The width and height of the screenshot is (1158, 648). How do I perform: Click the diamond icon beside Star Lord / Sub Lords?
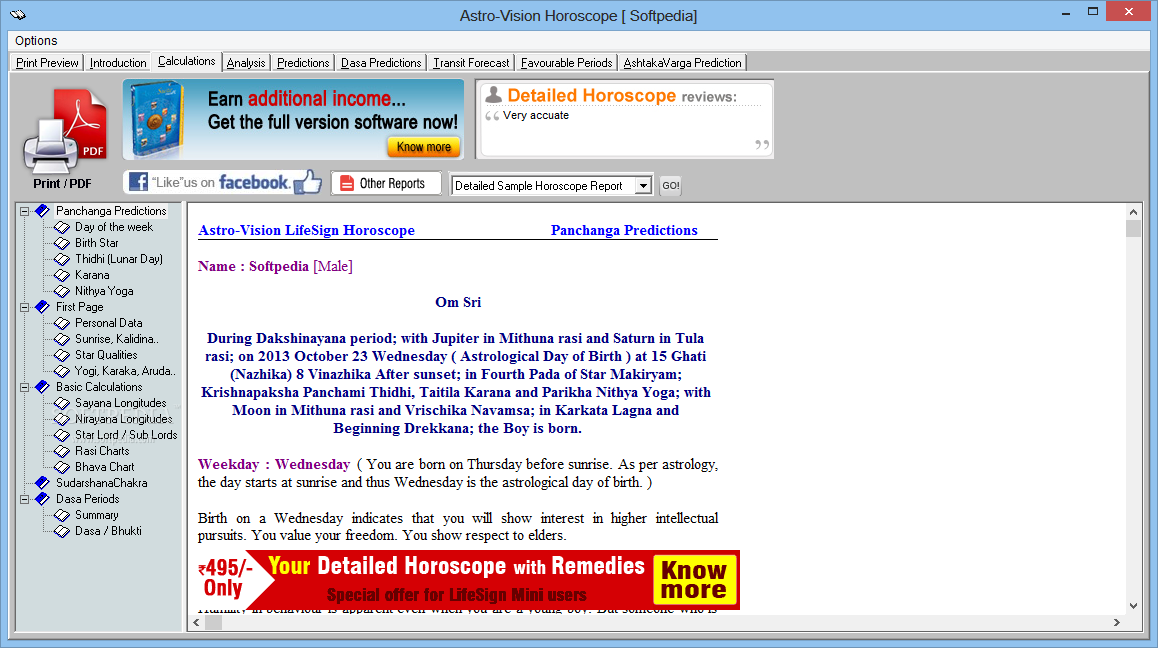(x=62, y=434)
